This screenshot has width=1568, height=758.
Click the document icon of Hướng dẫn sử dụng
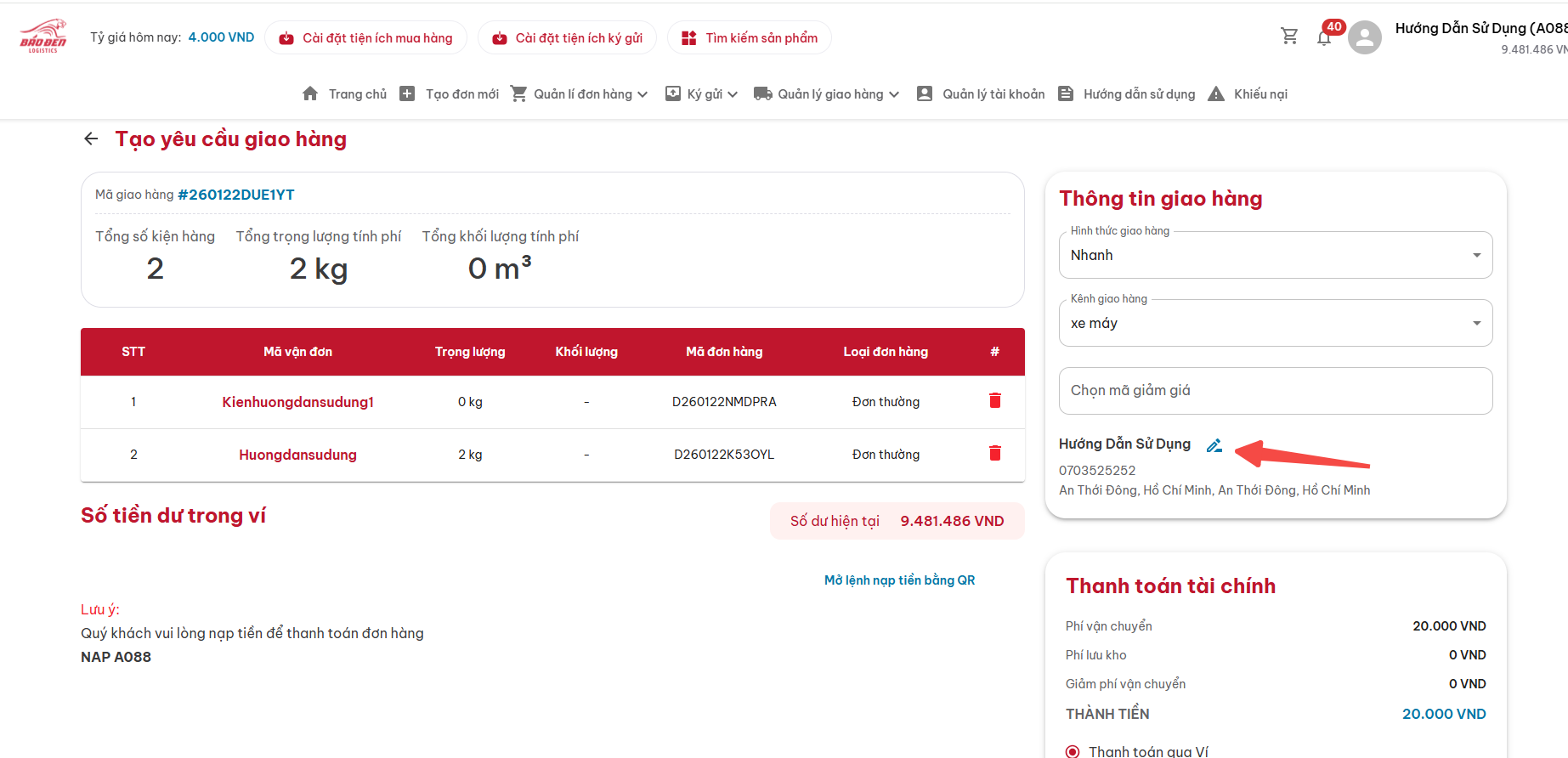pyautogui.click(x=1066, y=93)
